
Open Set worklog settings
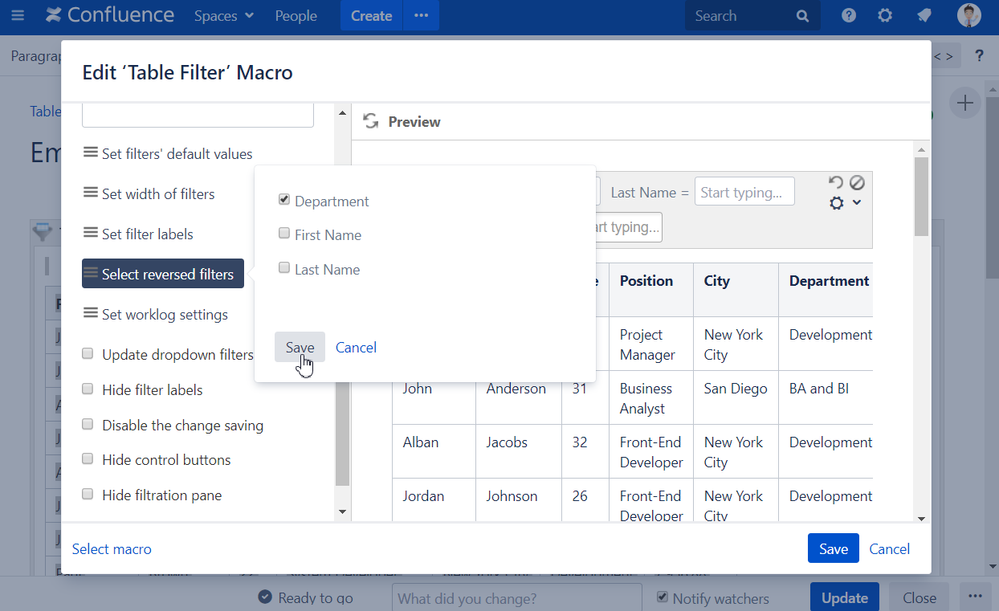pyautogui.click(x=155, y=314)
